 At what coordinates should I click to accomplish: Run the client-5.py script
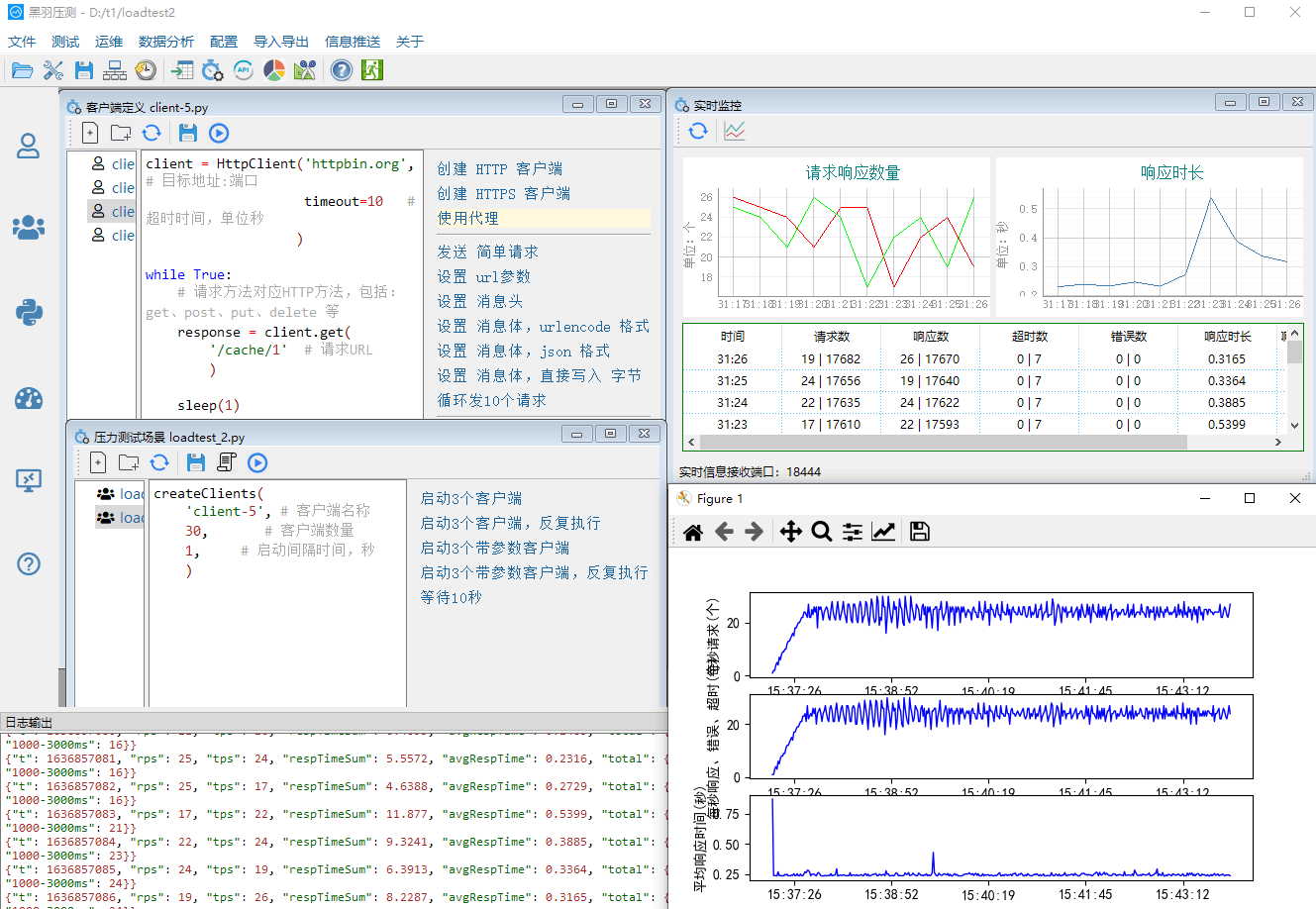(x=220, y=133)
